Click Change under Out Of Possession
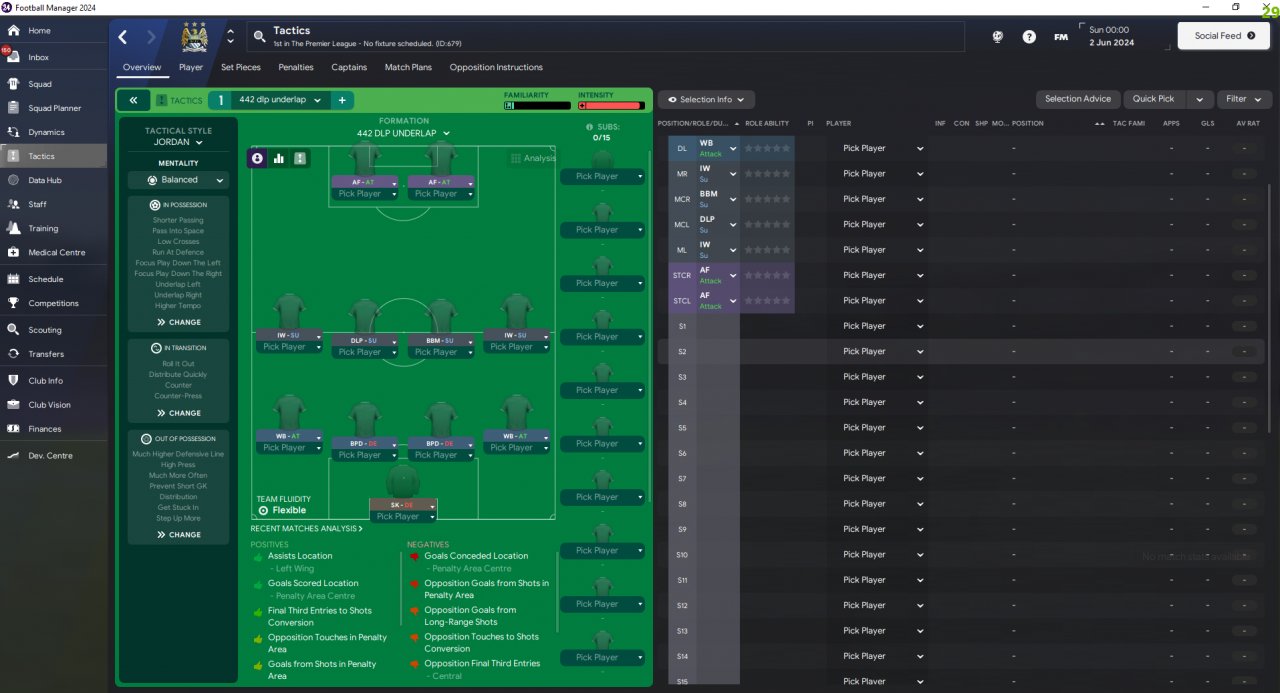 click(179, 535)
